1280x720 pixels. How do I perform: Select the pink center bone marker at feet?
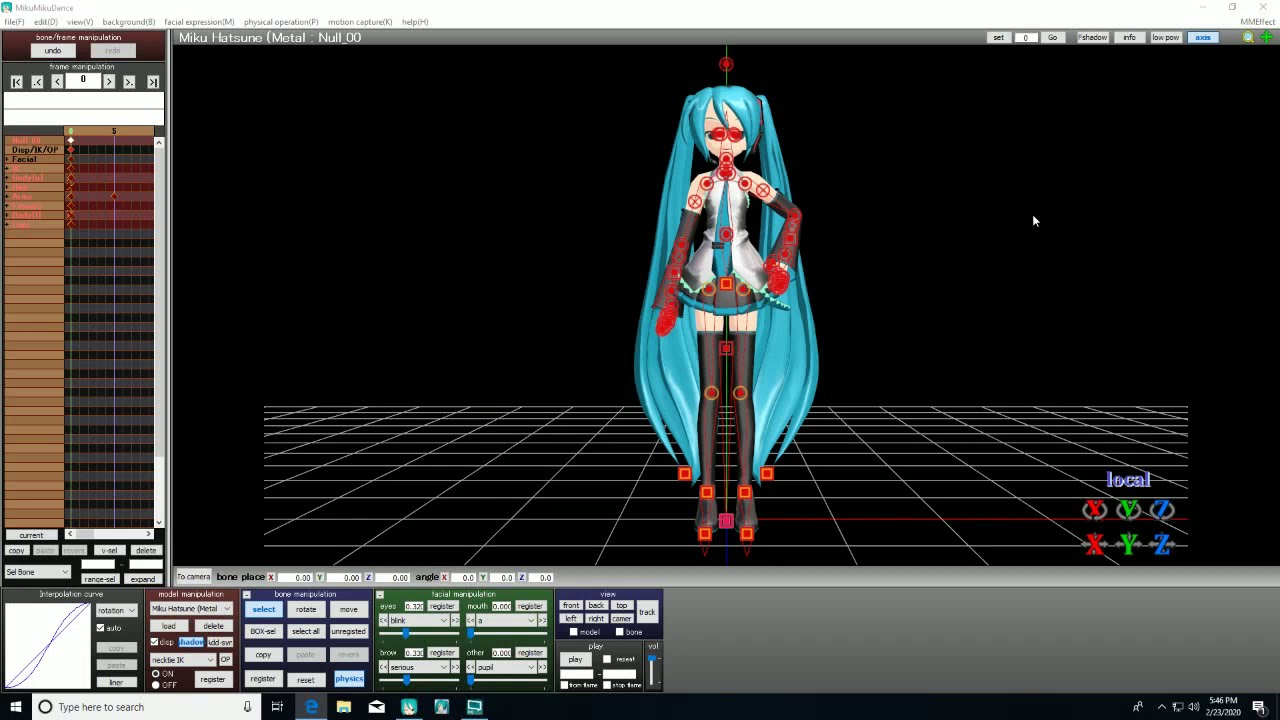pyautogui.click(x=726, y=521)
